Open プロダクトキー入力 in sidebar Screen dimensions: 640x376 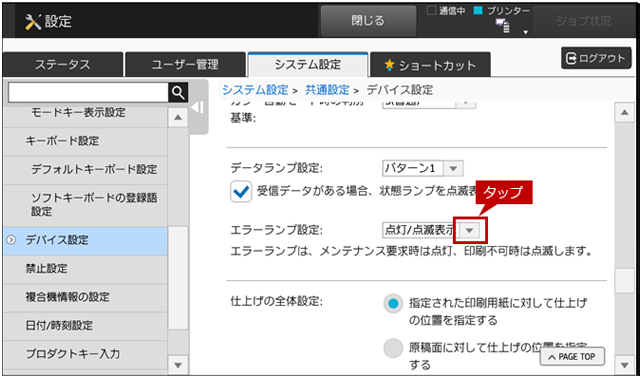tap(85, 354)
